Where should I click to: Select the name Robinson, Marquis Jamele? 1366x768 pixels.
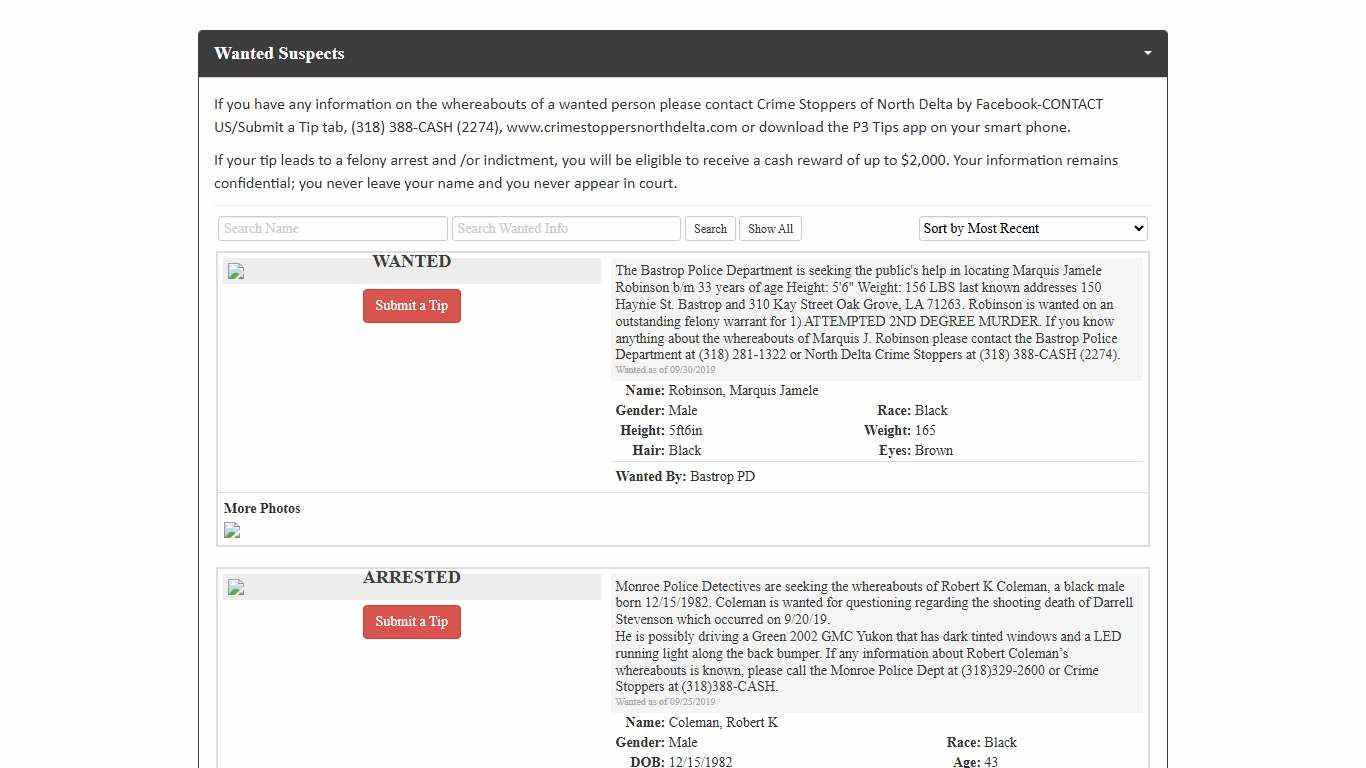point(743,391)
